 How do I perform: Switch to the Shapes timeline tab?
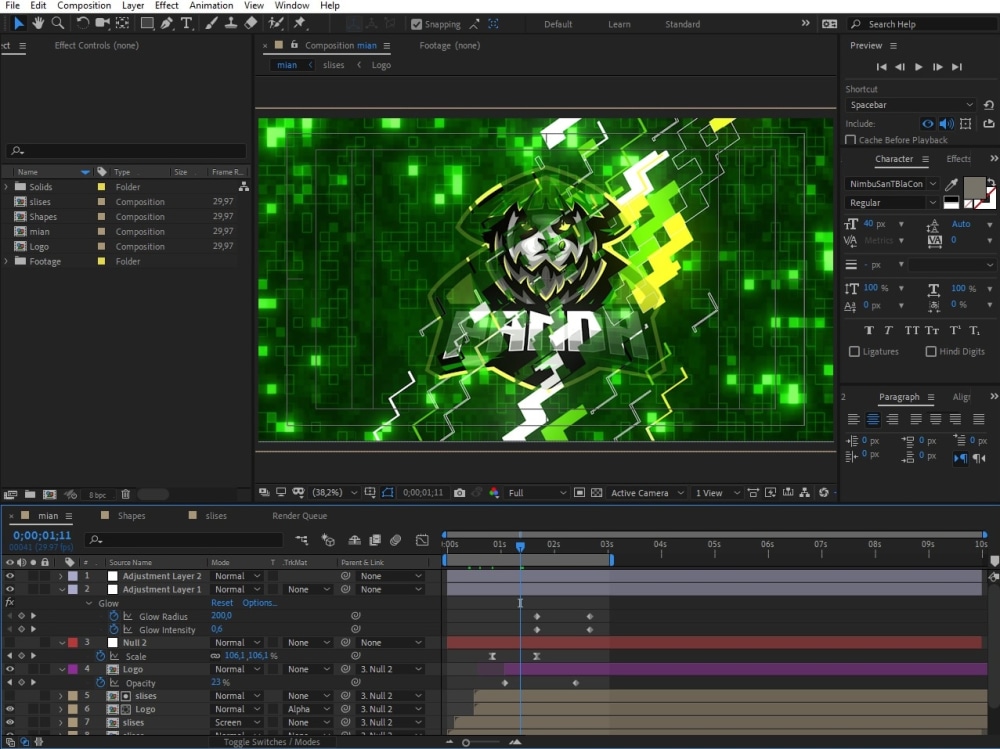click(x=131, y=515)
